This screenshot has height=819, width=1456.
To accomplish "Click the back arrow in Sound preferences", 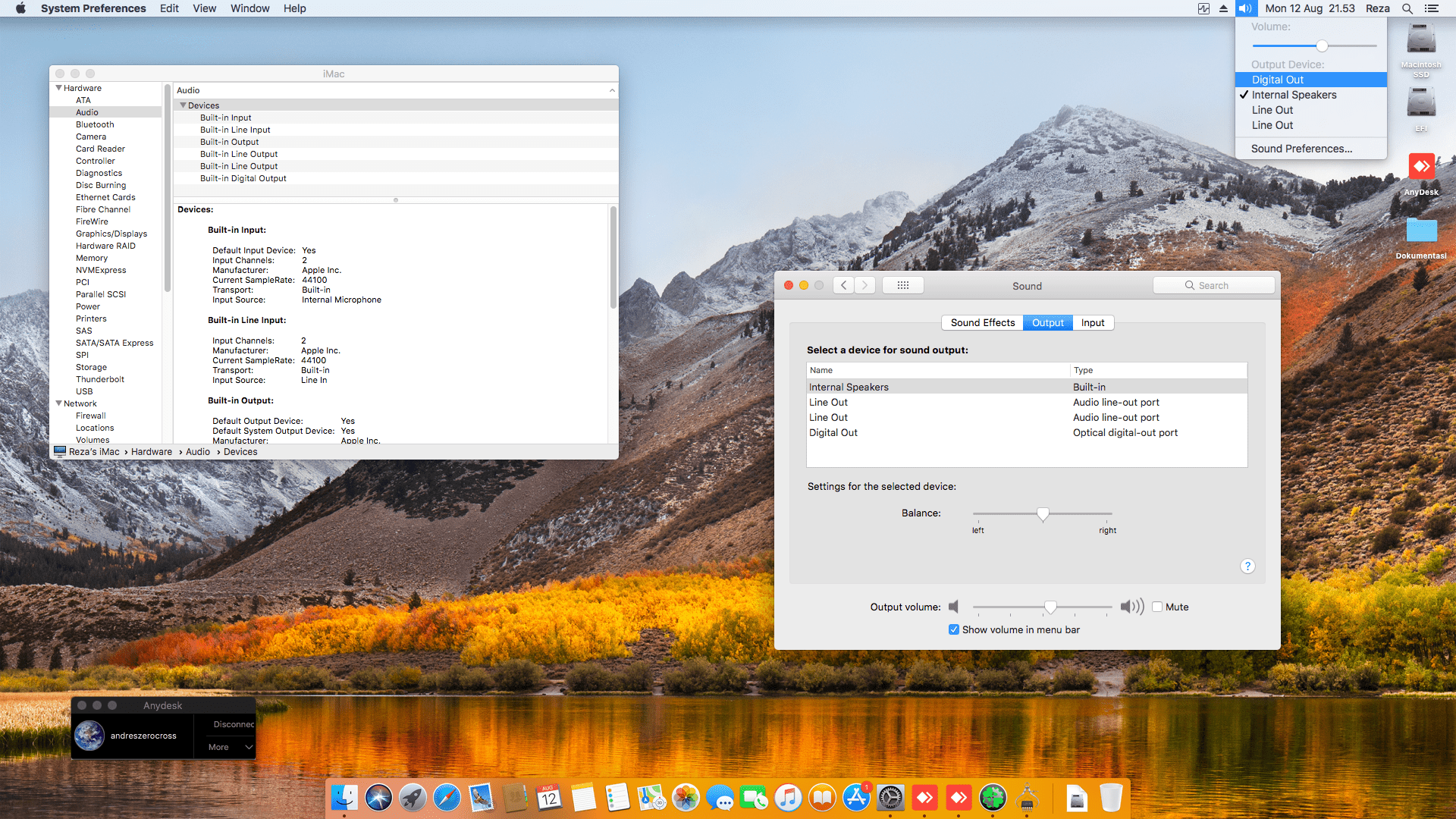I will (844, 285).
